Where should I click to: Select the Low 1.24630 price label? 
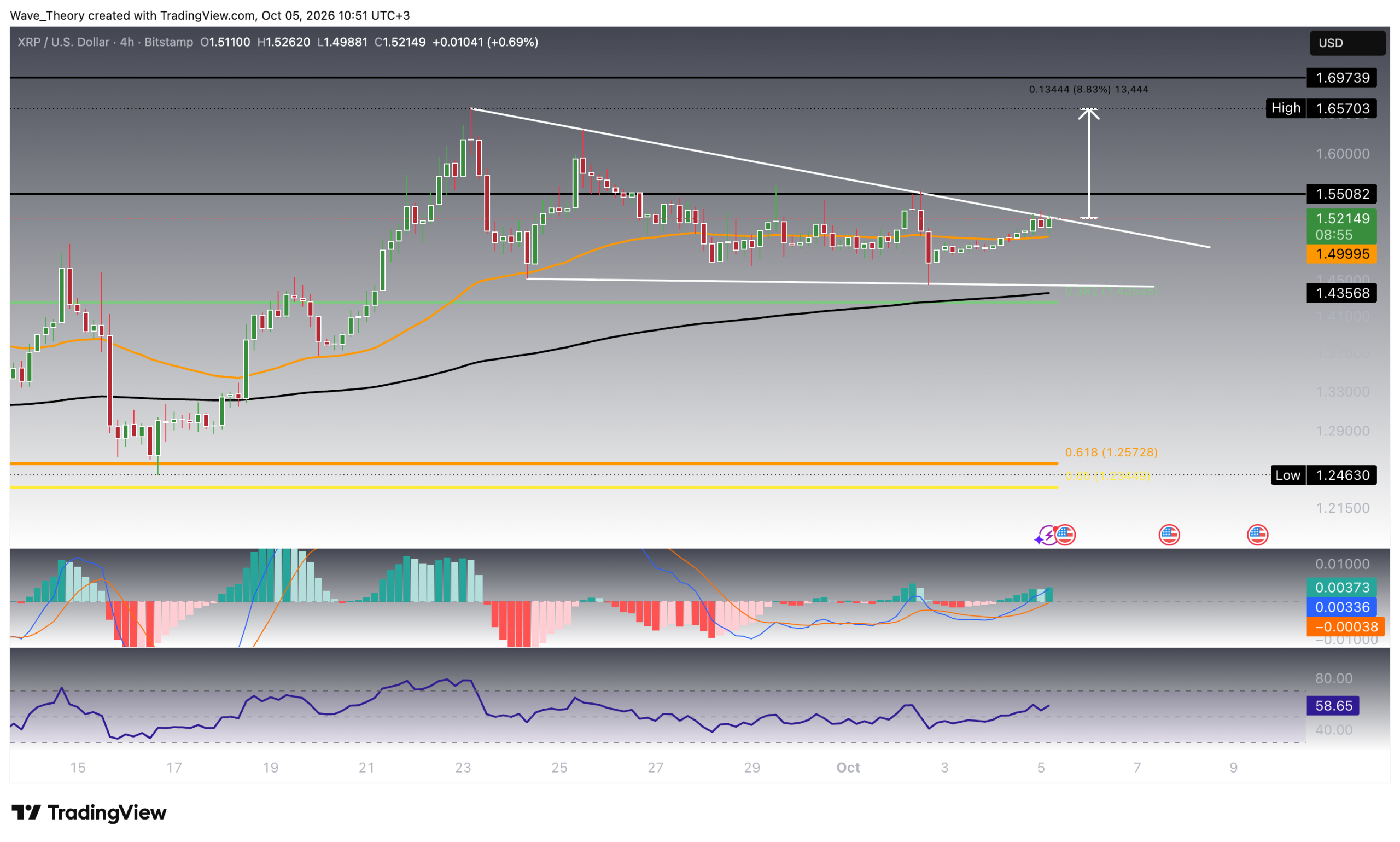coord(1323,475)
